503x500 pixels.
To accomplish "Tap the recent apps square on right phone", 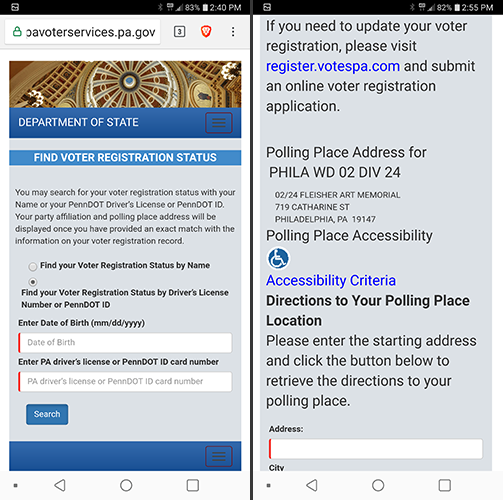I will pyautogui.click(x=445, y=485).
